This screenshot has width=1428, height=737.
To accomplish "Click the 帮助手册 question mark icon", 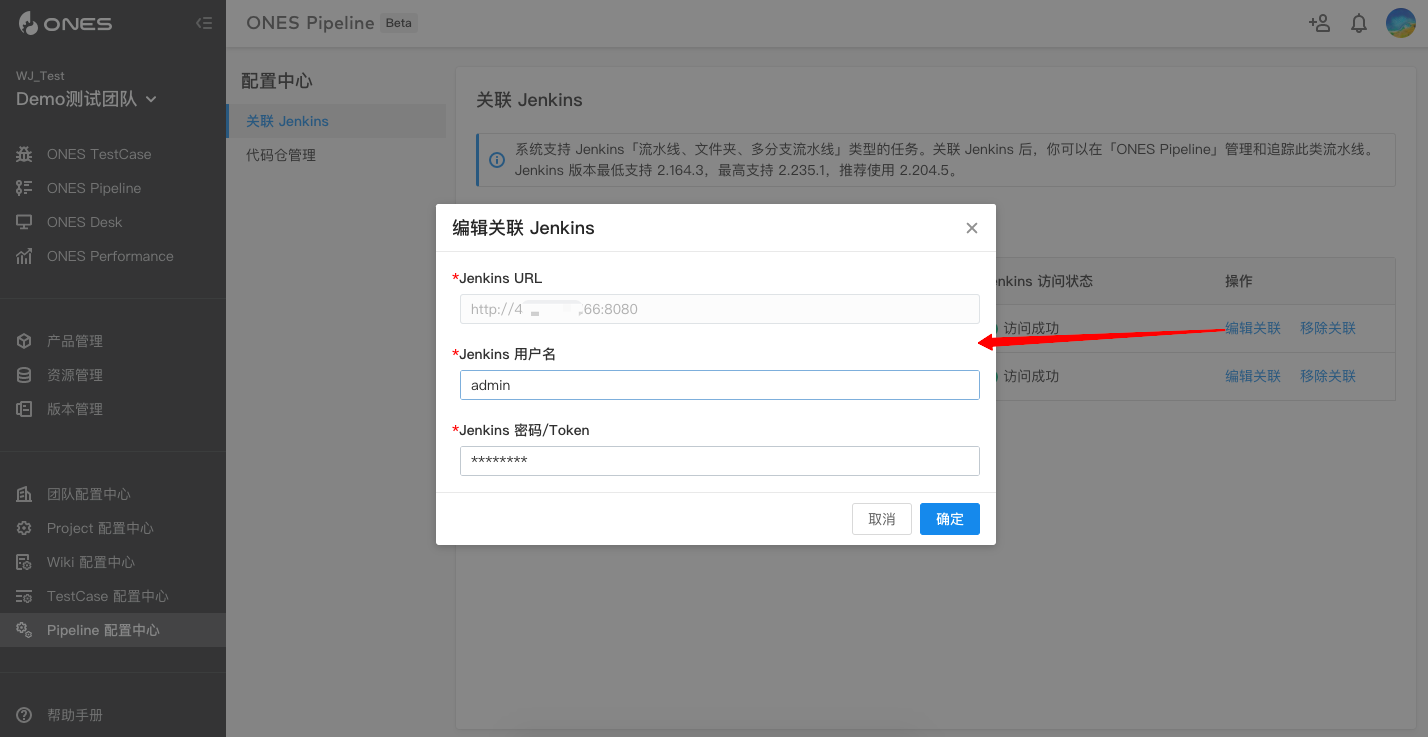I will [24, 715].
